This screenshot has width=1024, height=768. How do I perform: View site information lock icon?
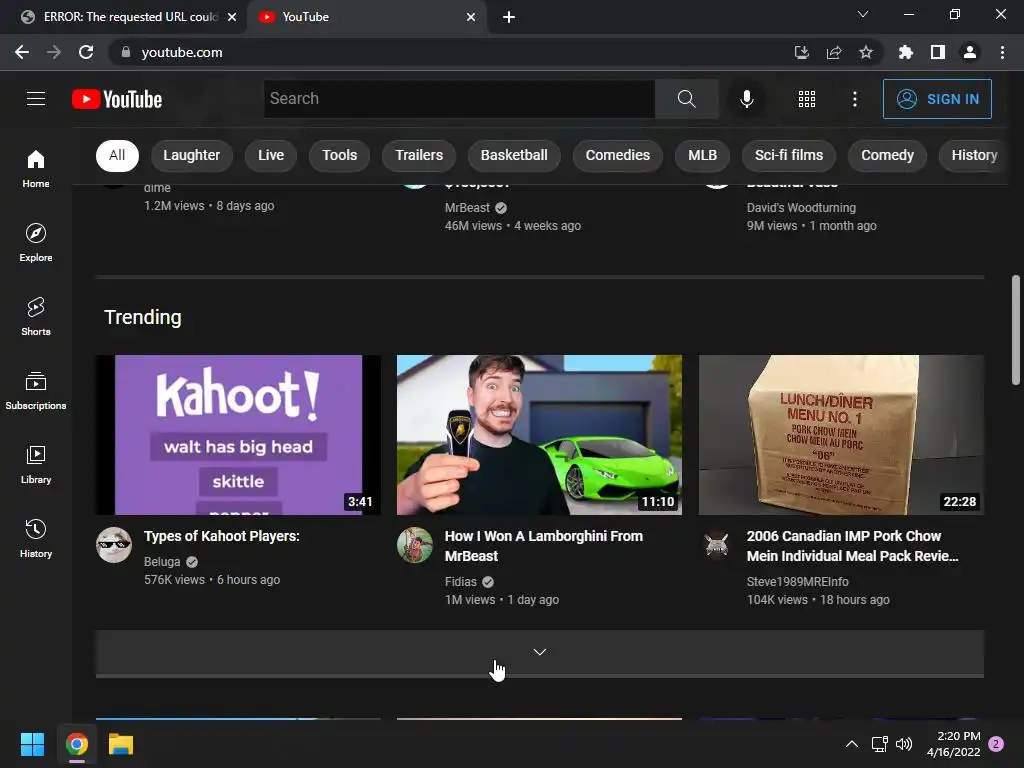click(126, 52)
